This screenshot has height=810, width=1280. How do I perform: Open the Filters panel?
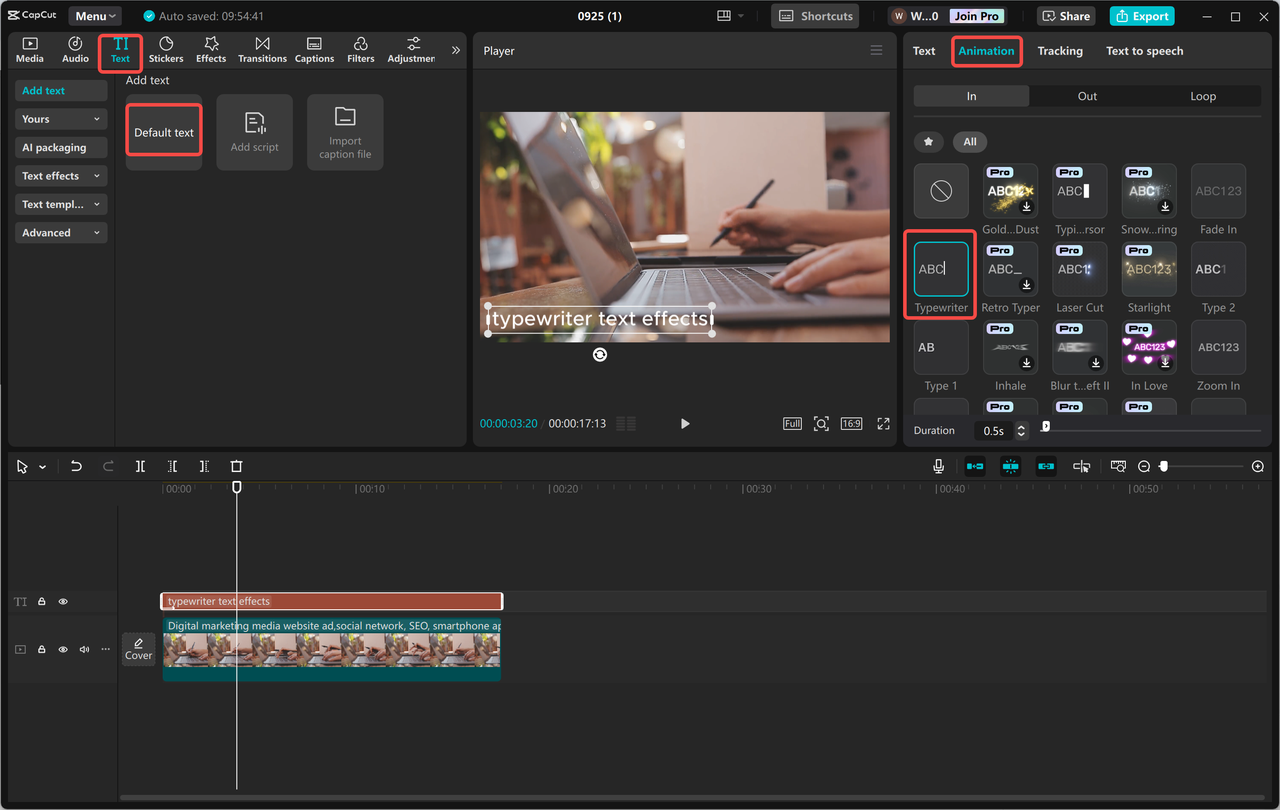tap(360, 50)
